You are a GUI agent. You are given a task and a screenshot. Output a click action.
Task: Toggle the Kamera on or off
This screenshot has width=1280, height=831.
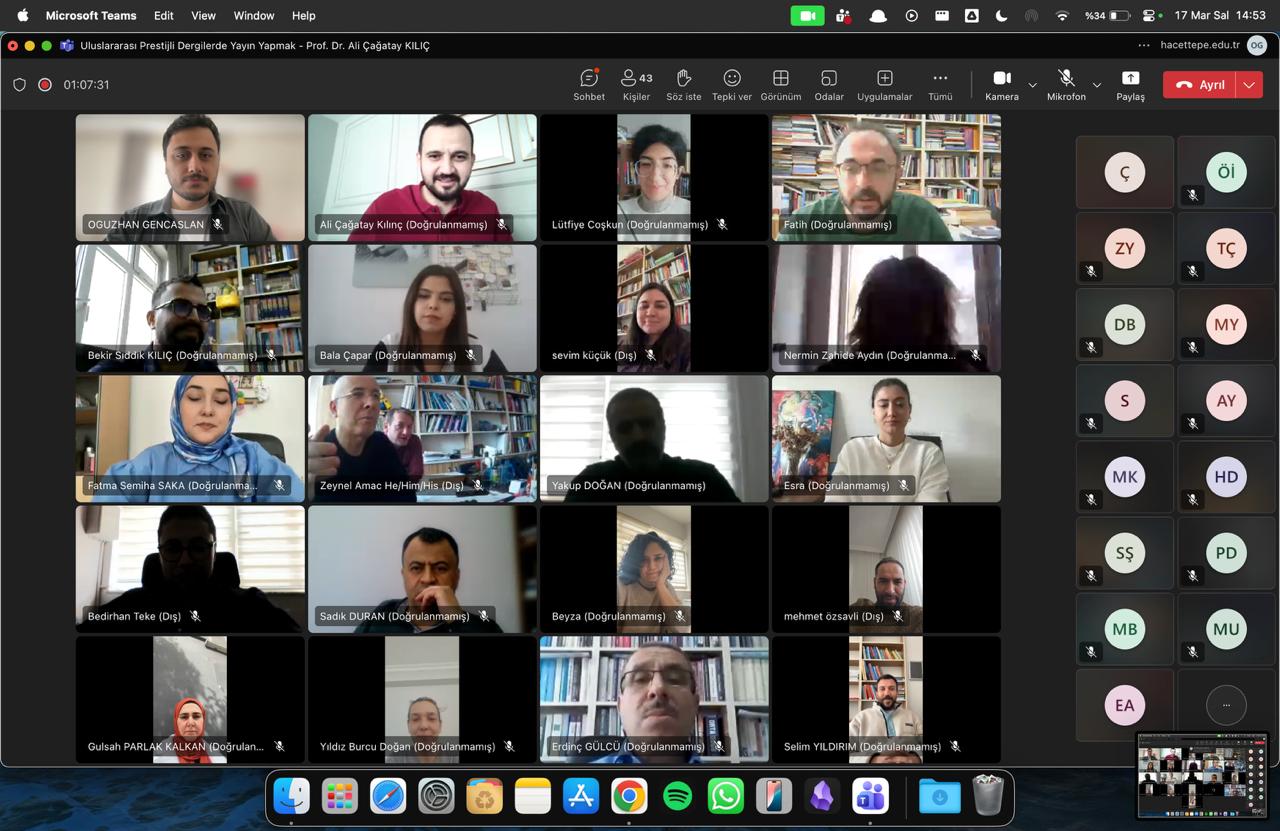[x=1001, y=84]
